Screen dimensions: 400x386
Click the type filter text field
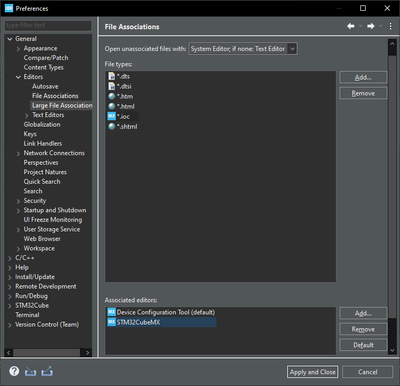tap(48, 26)
